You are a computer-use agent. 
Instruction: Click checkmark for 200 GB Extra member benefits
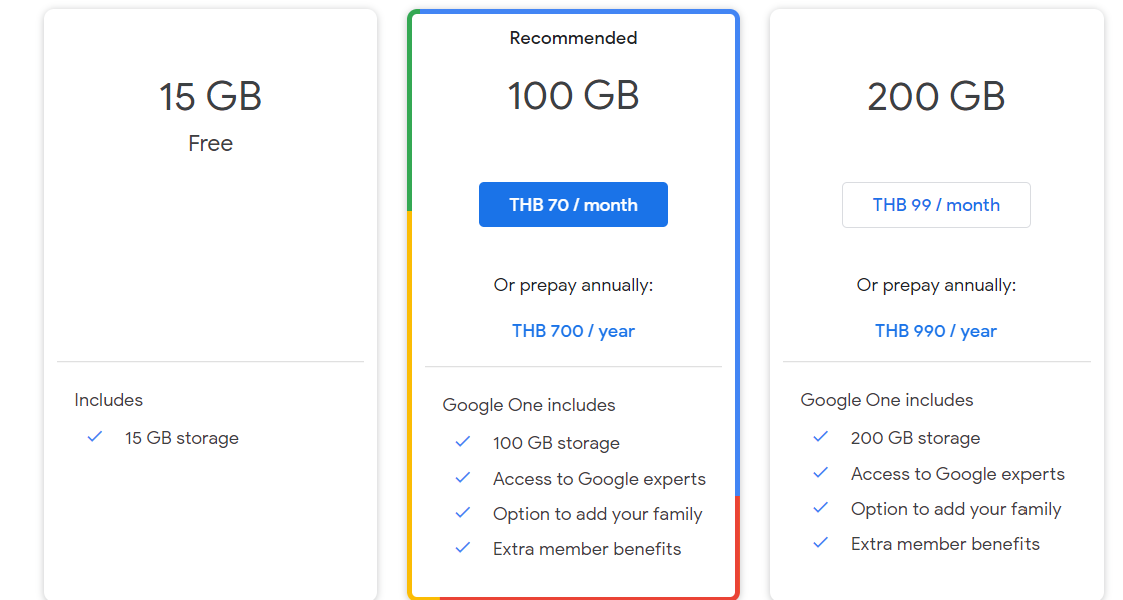(821, 543)
